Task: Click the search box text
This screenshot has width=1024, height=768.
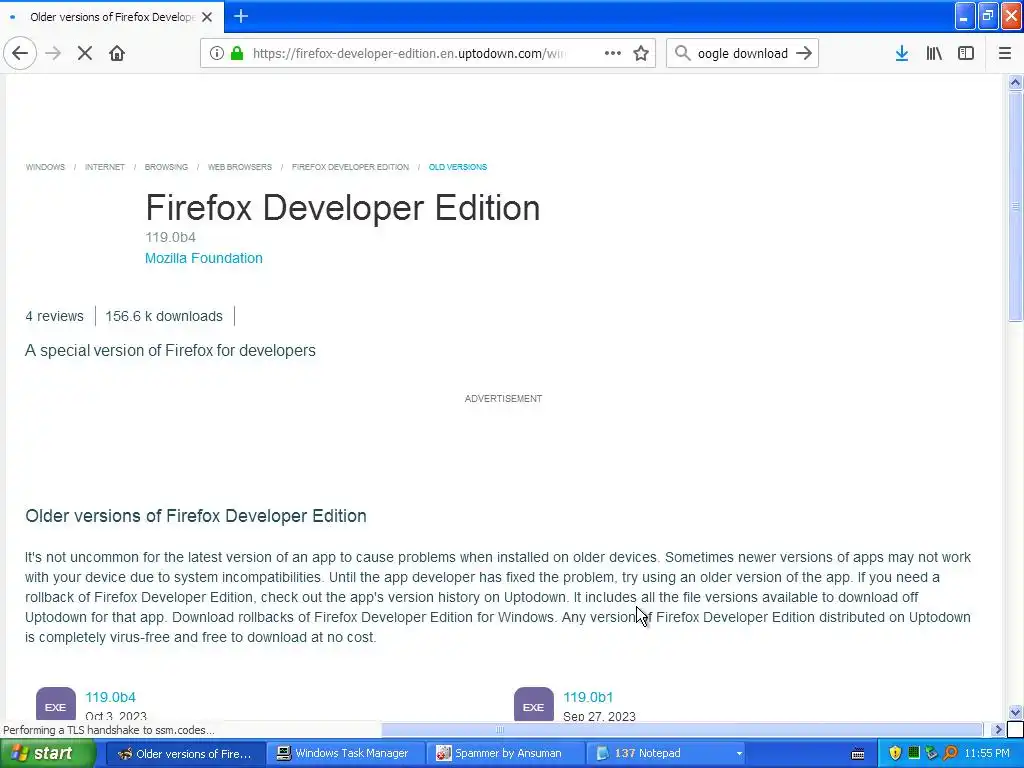Action: click(743, 53)
